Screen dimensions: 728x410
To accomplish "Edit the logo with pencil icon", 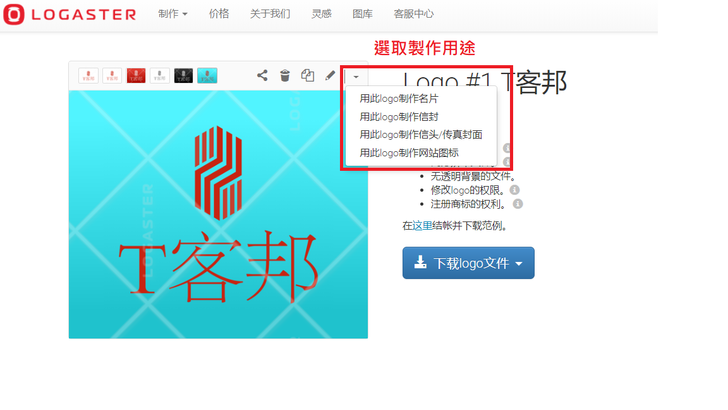I will 330,75.
